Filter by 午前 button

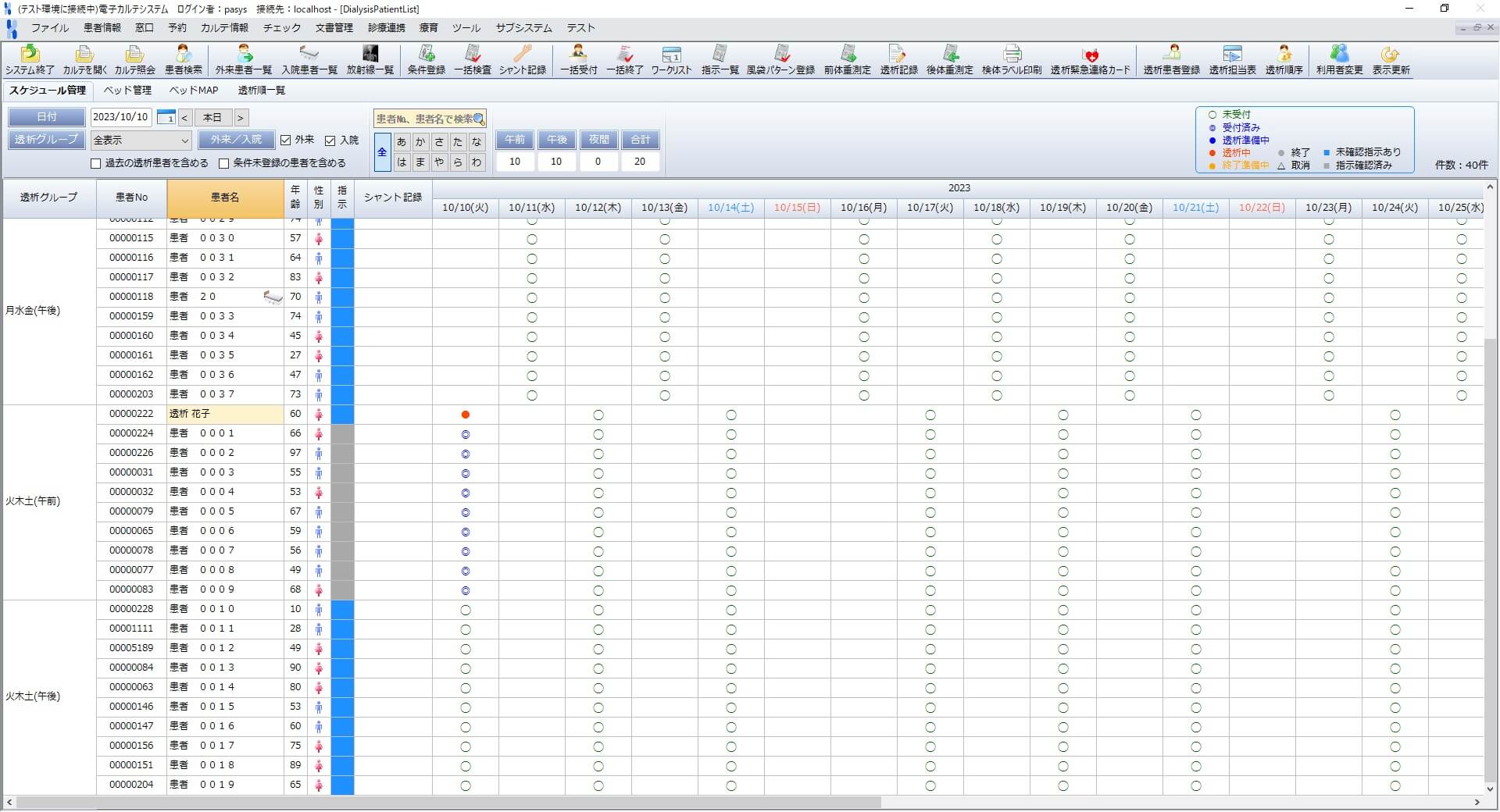point(514,140)
